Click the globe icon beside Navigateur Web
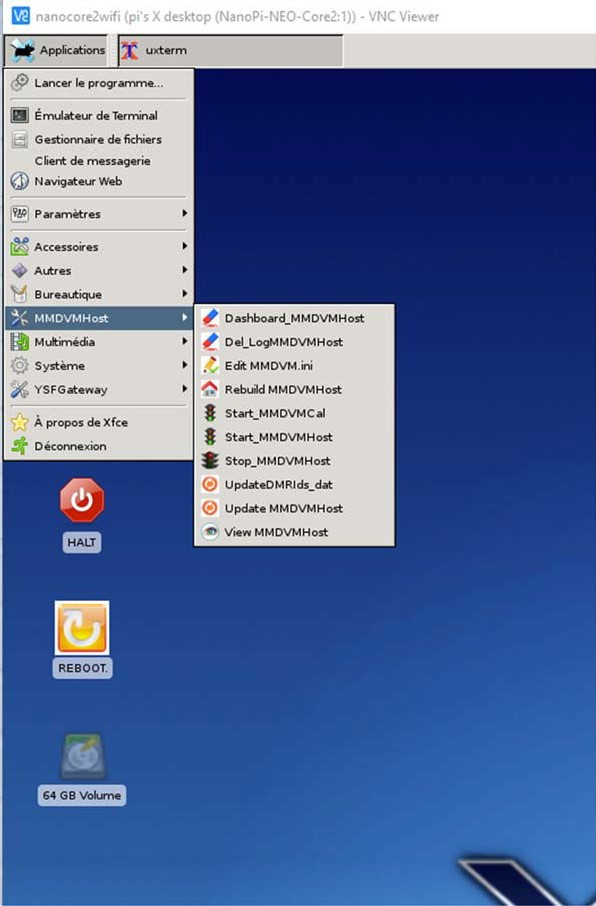 tap(20, 181)
